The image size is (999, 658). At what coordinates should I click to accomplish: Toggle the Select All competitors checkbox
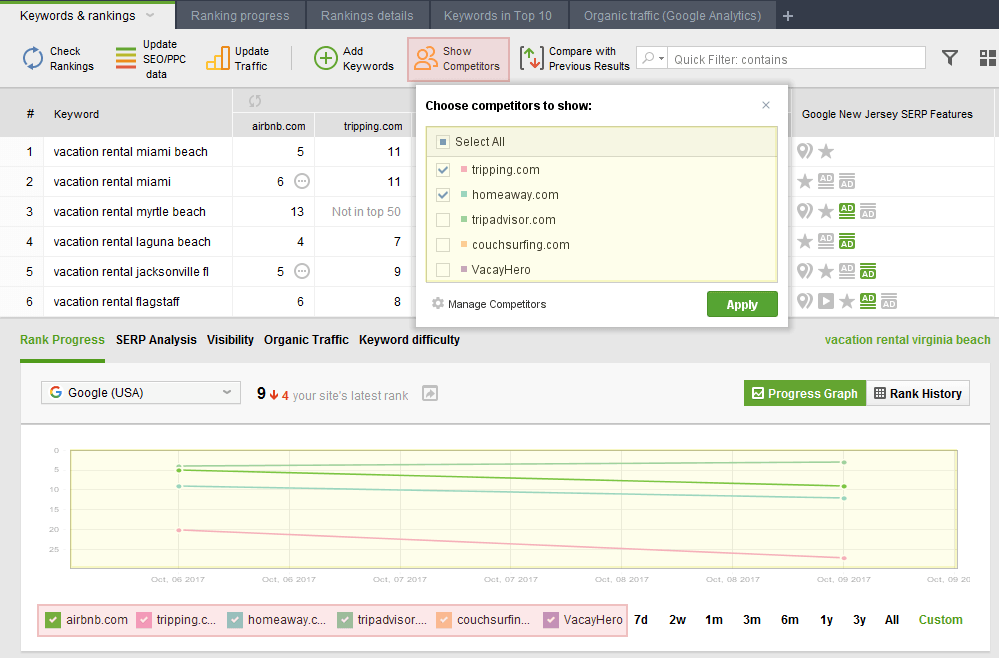coord(443,141)
